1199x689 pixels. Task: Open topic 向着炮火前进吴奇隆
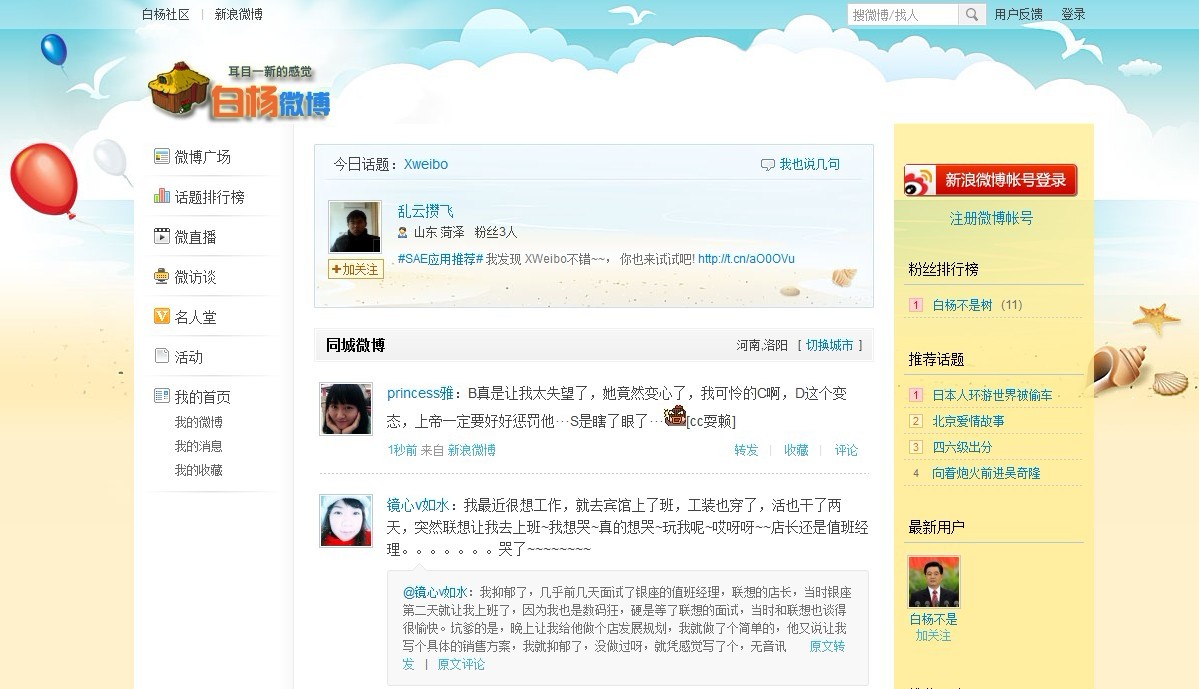[x=986, y=473]
